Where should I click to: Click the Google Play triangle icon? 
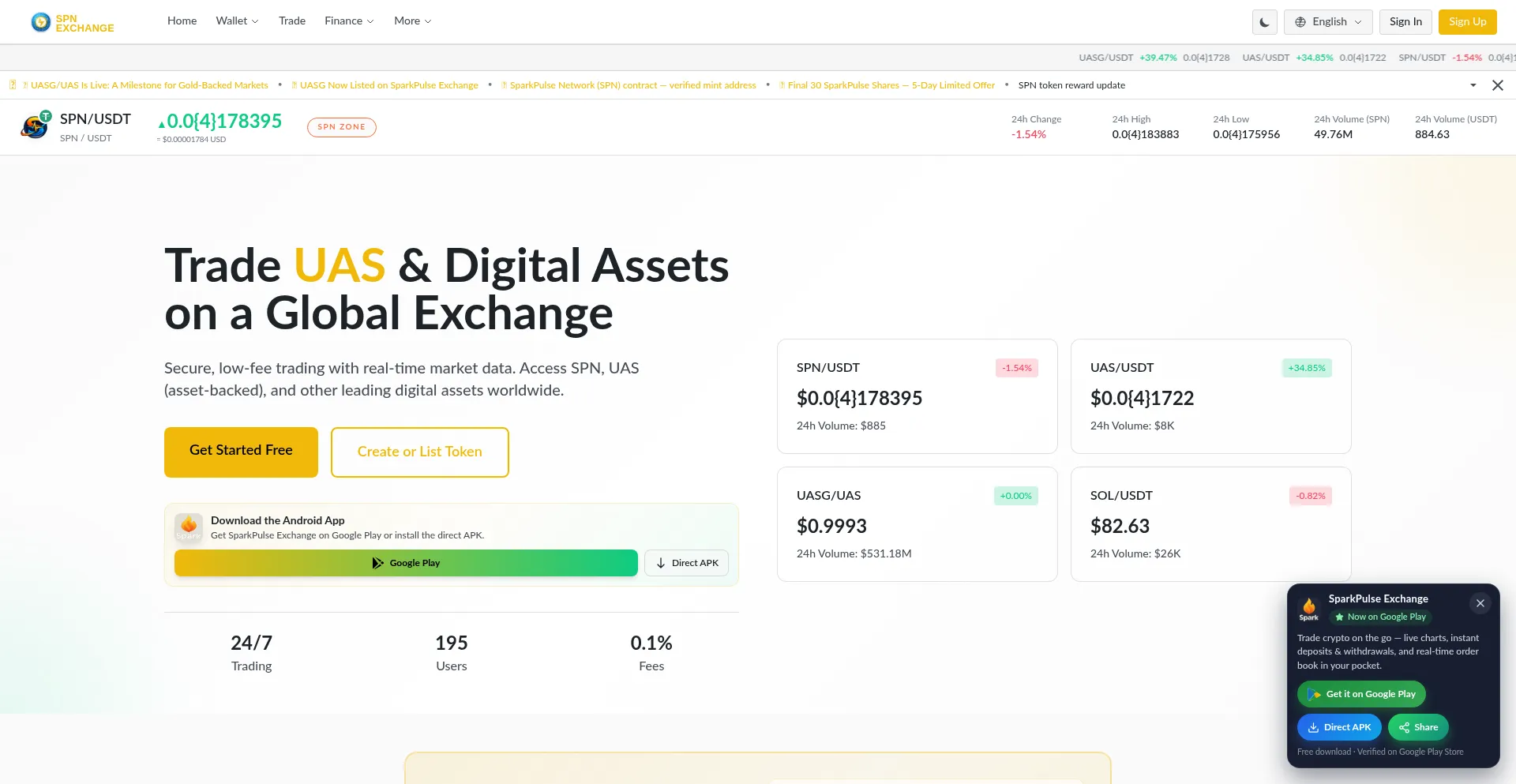(x=378, y=563)
